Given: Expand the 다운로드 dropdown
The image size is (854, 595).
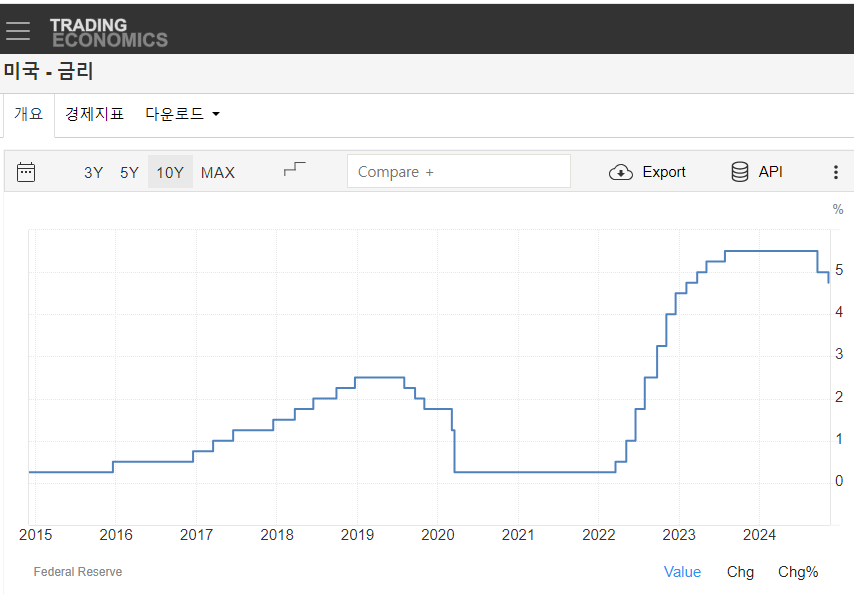Looking at the screenshot, I should 182,114.
